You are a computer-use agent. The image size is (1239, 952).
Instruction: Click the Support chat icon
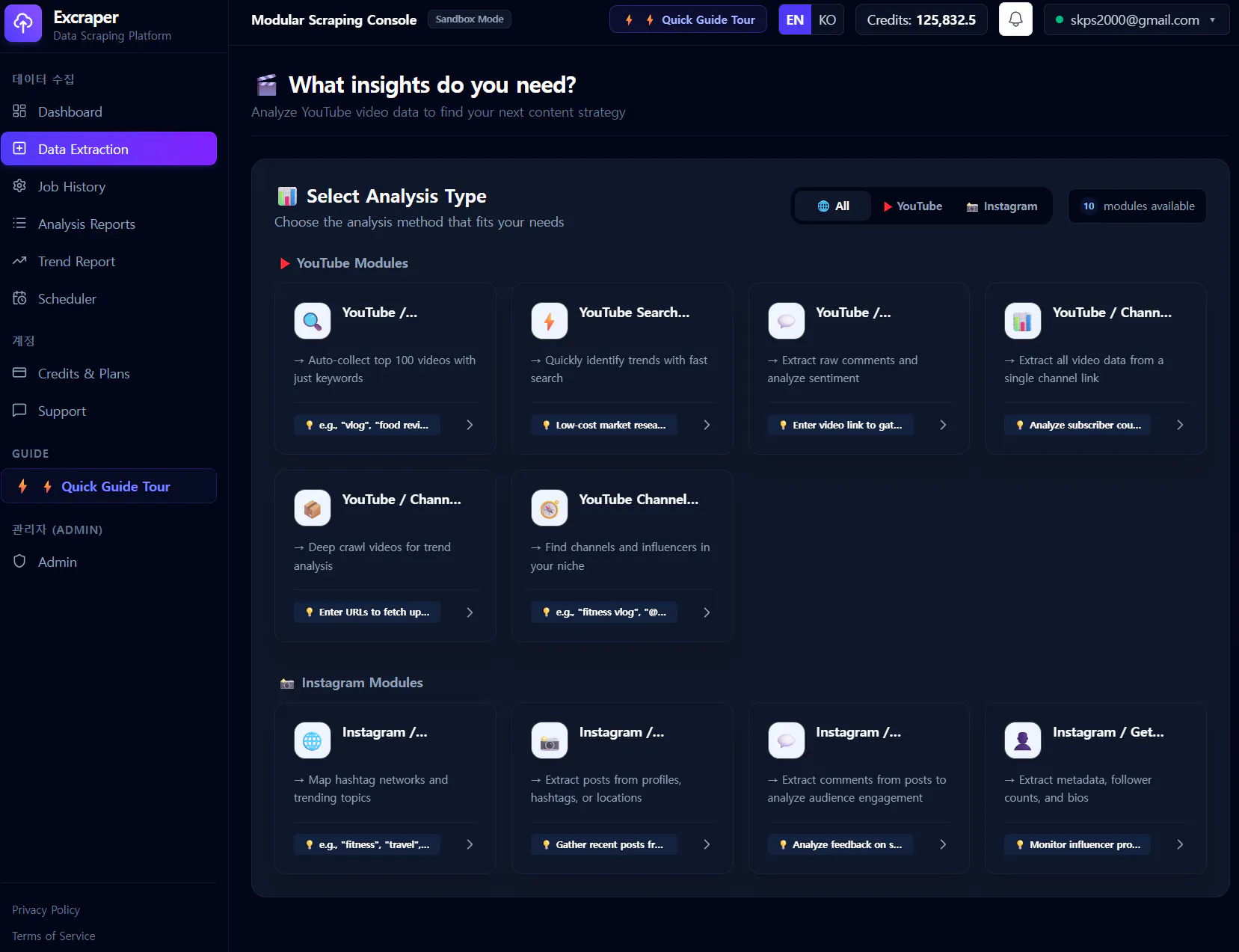click(x=19, y=410)
